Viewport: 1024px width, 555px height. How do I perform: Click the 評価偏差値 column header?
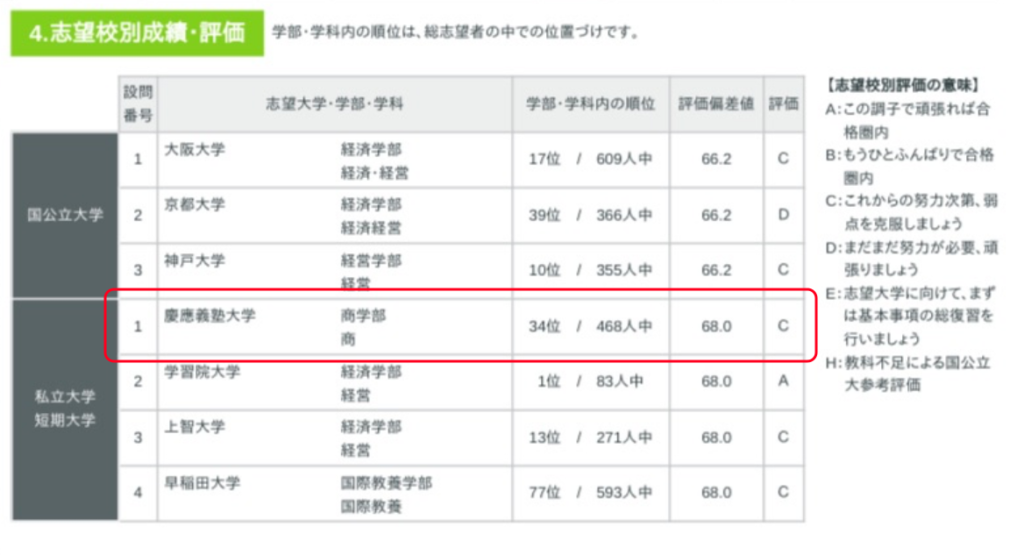pos(716,104)
